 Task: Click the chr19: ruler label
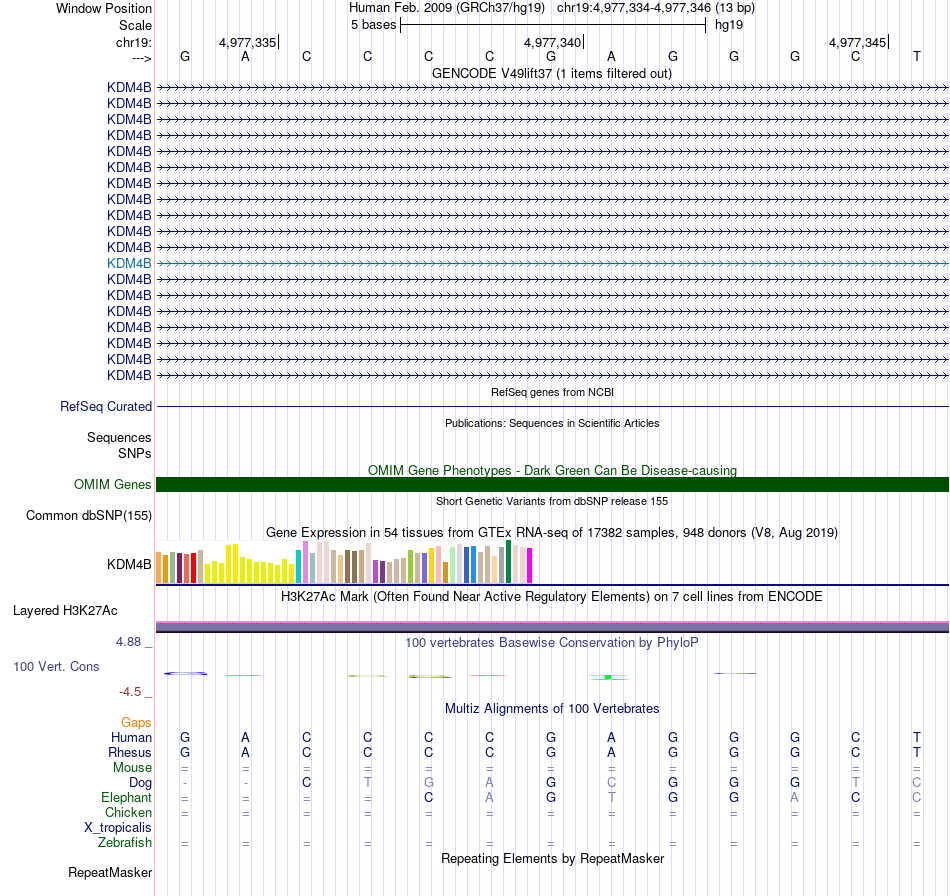click(x=134, y=42)
